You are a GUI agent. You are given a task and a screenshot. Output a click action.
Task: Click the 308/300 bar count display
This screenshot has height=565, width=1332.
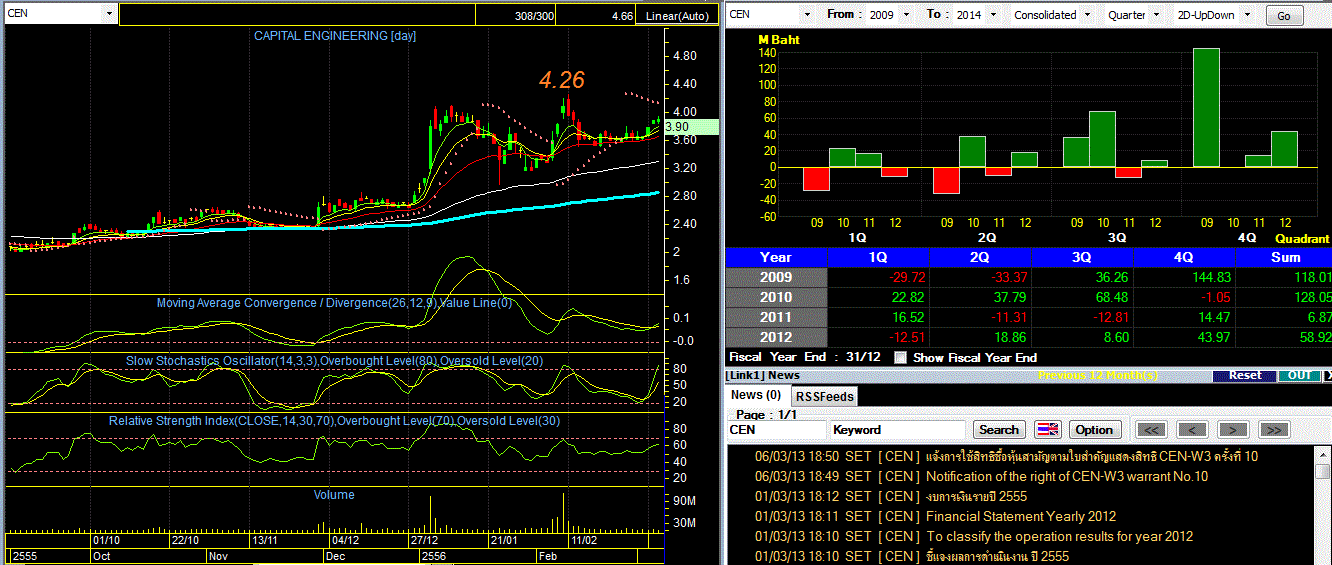click(534, 16)
